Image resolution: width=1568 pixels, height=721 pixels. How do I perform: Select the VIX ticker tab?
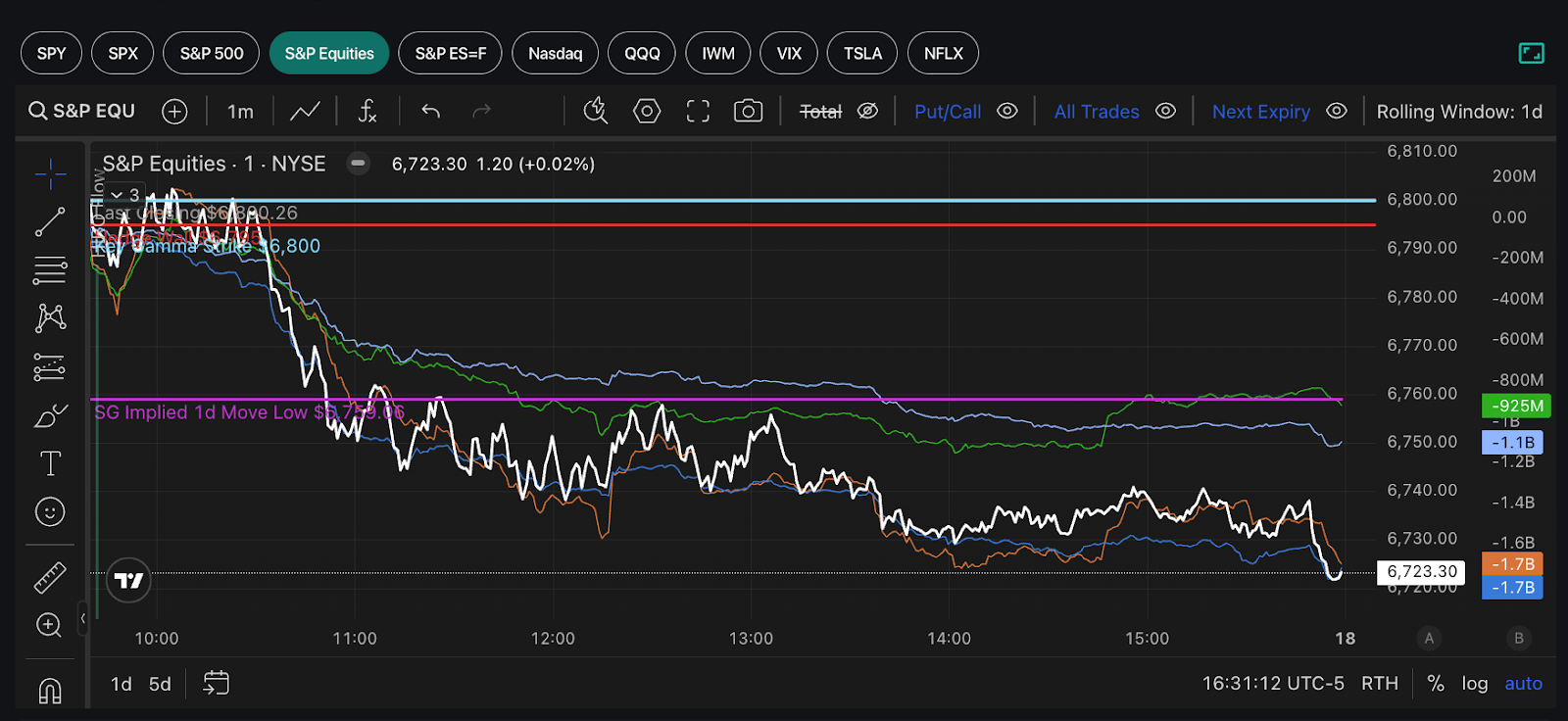tap(789, 53)
